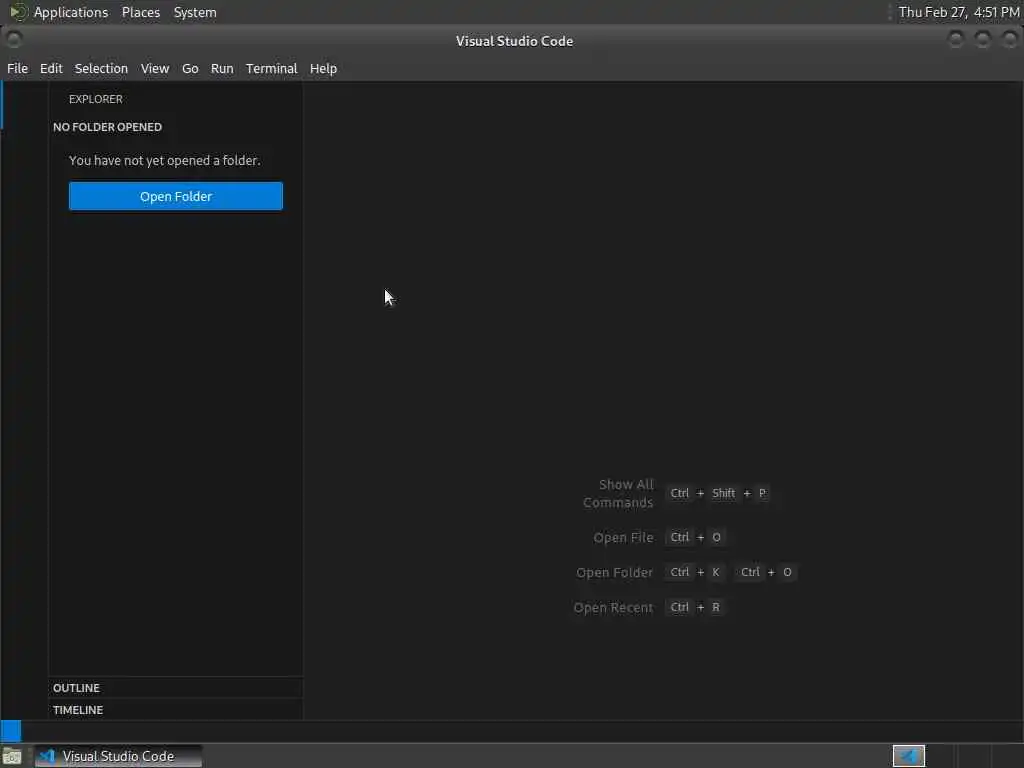Screen dimensions: 1024x768
Task: Open the Selection menu
Action: coord(101,69)
